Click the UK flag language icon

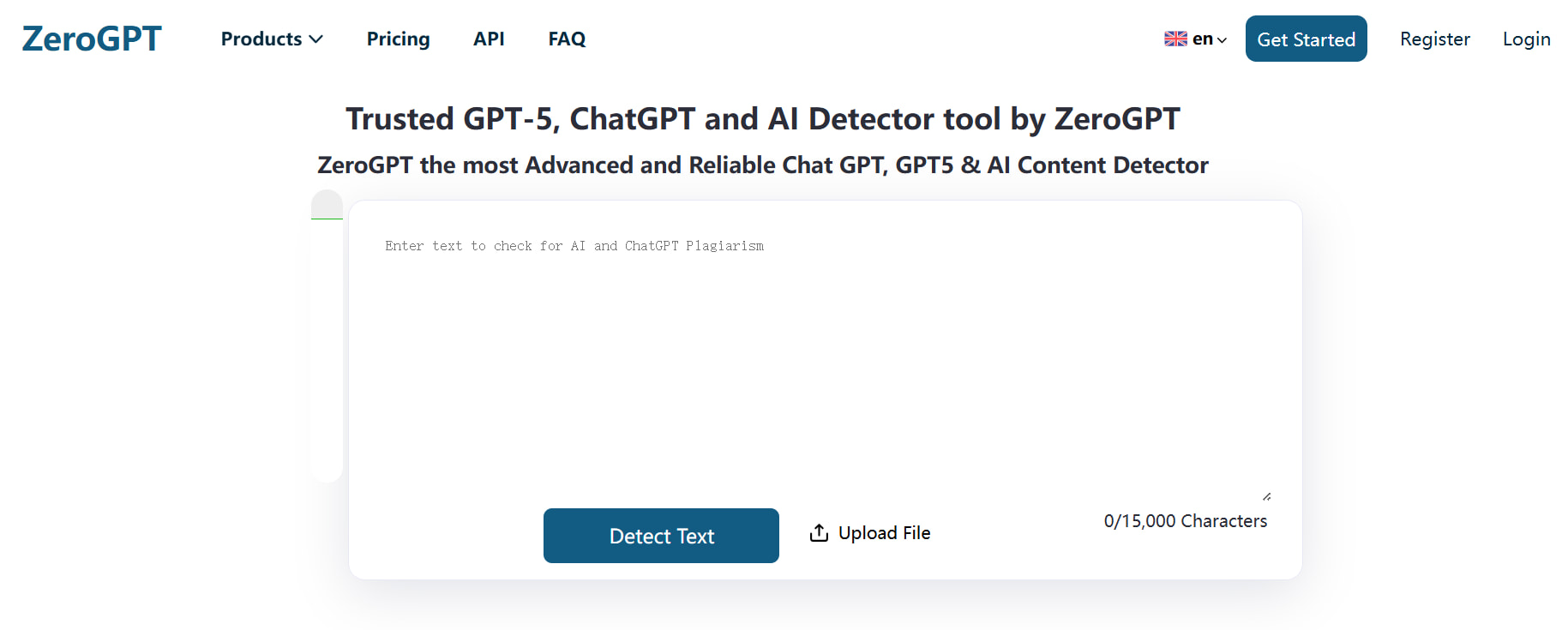pyautogui.click(x=1174, y=39)
